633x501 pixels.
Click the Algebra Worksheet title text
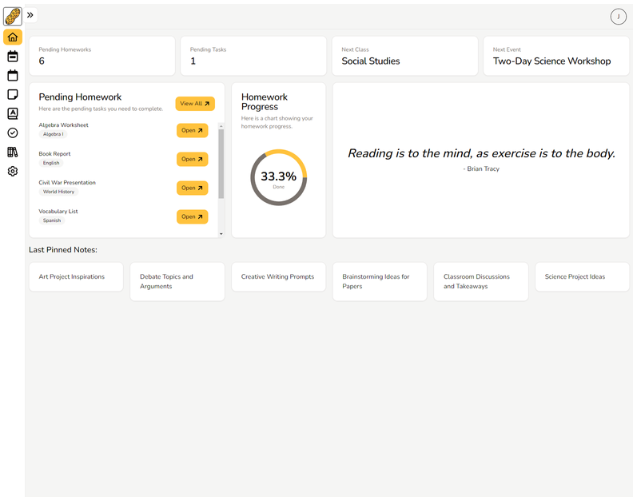click(x=63, y=125)
